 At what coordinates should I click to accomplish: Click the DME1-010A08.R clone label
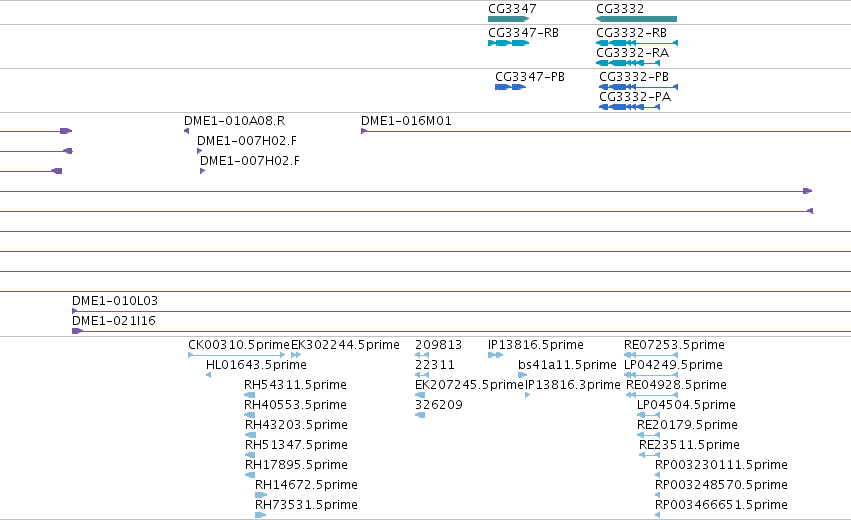point(234,121)
